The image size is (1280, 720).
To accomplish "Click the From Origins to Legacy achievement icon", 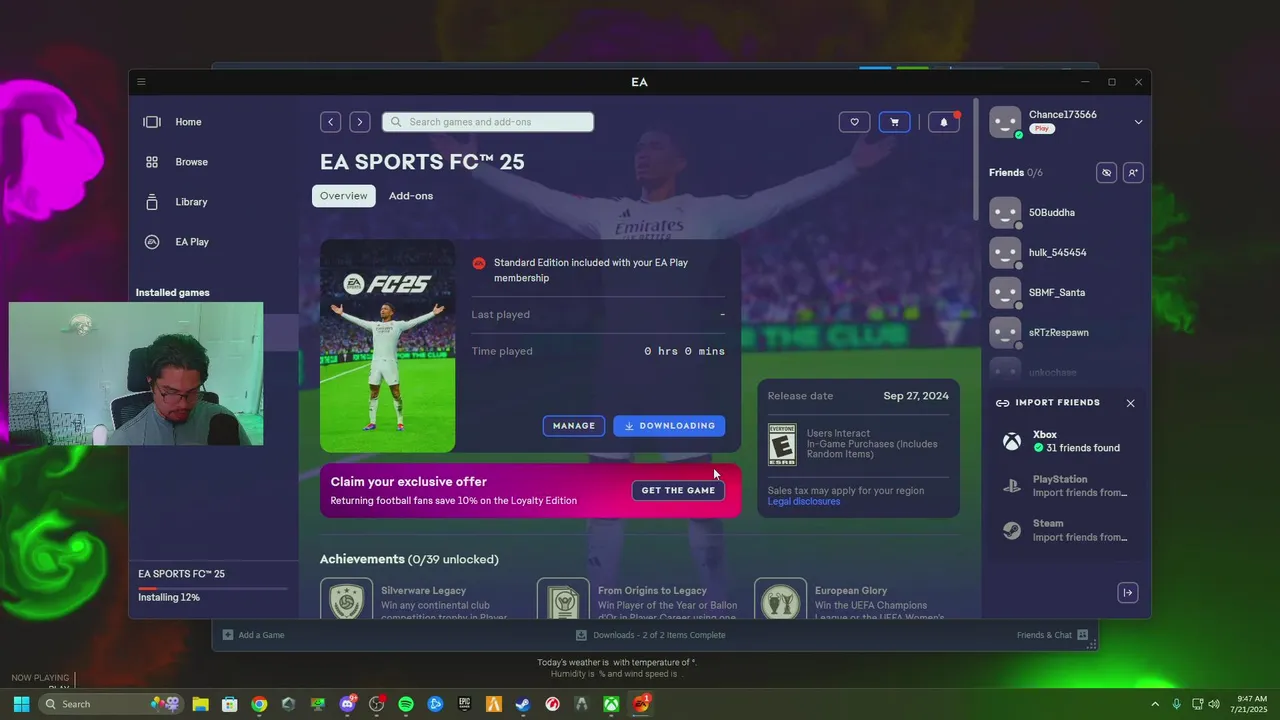I will [563, 599].
